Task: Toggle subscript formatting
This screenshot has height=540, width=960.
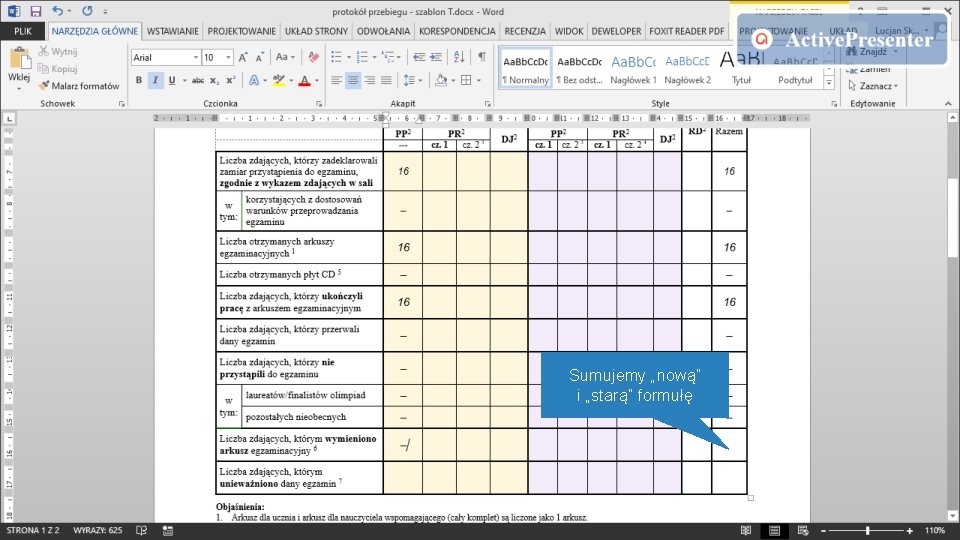Action: [x=214, y=80]
